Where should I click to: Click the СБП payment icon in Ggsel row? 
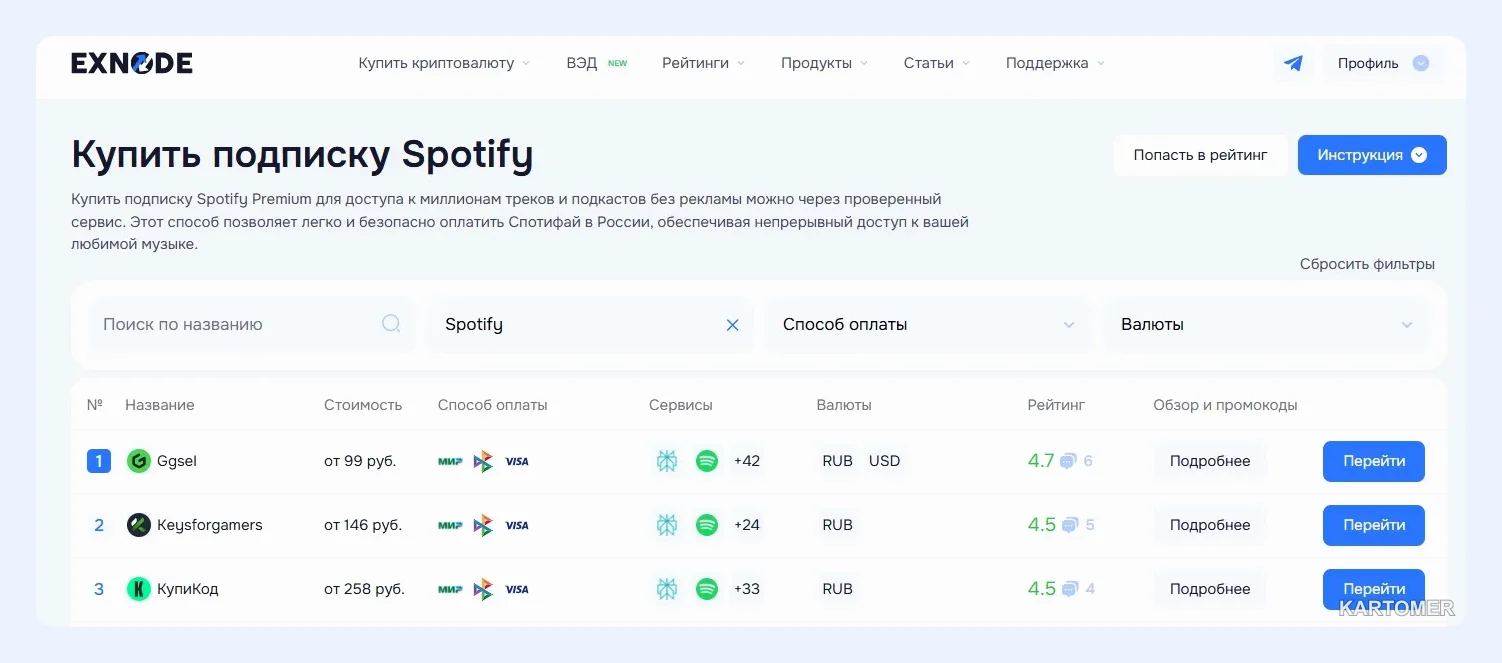click(483, 461)
